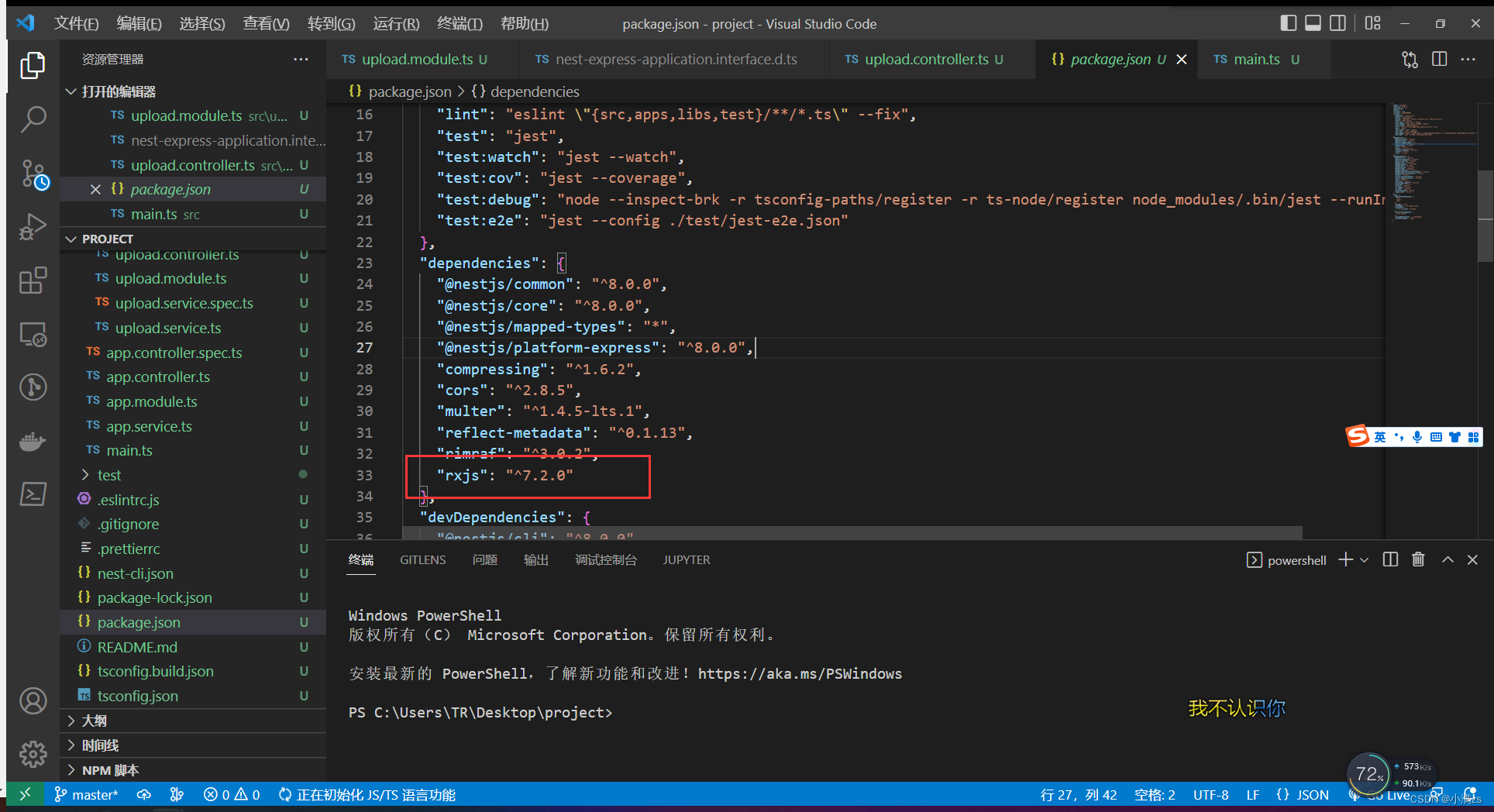The height and width of the screenshot is (812, 1494).
Task: Click LF line ending indicator in status bar
Action: coord(1253,794)
